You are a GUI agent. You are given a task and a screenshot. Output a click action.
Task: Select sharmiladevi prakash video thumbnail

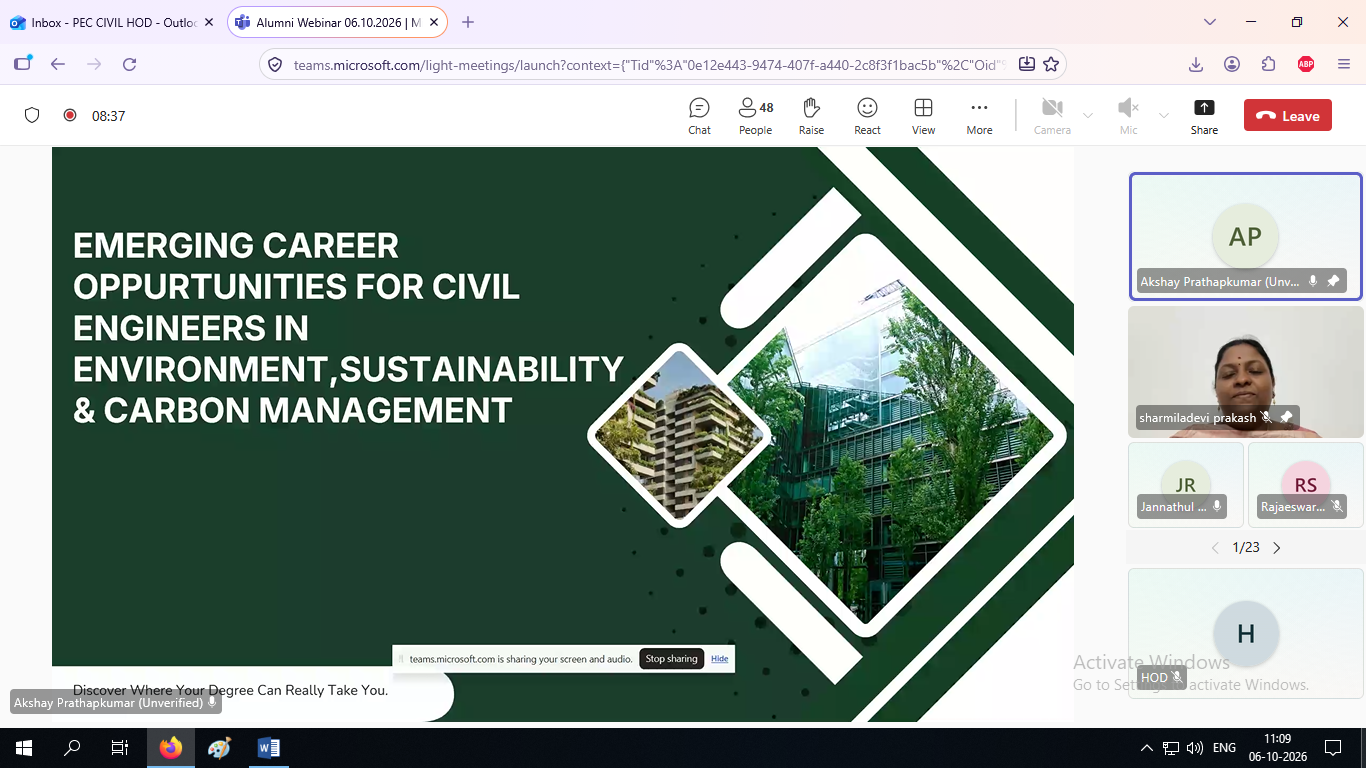[x=1246, y=372]
